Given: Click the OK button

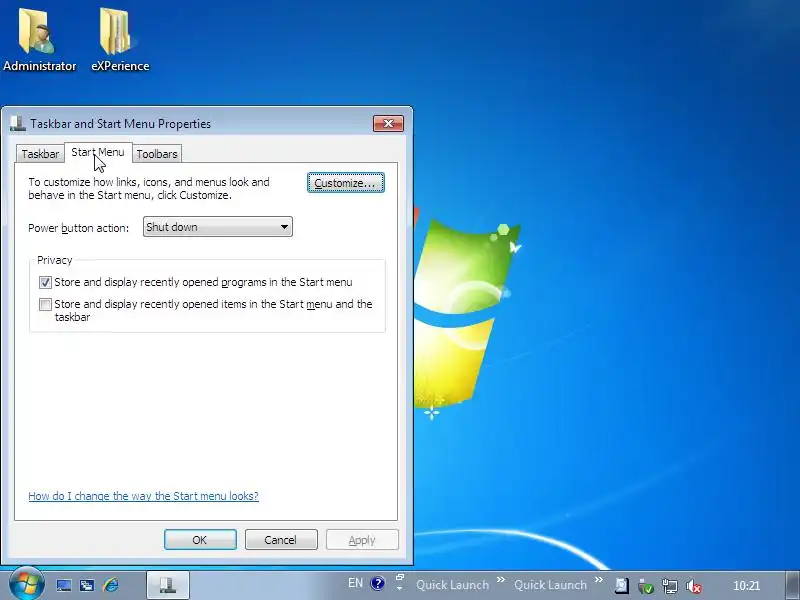Looking at the screenshot, I should [x=200, y=540].
